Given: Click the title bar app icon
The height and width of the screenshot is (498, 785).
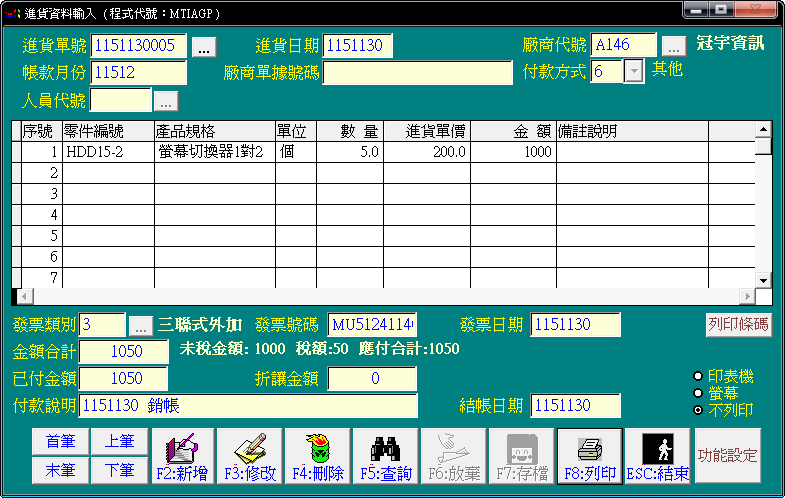Looking at the screenshot, I should (x=13, y=14).
